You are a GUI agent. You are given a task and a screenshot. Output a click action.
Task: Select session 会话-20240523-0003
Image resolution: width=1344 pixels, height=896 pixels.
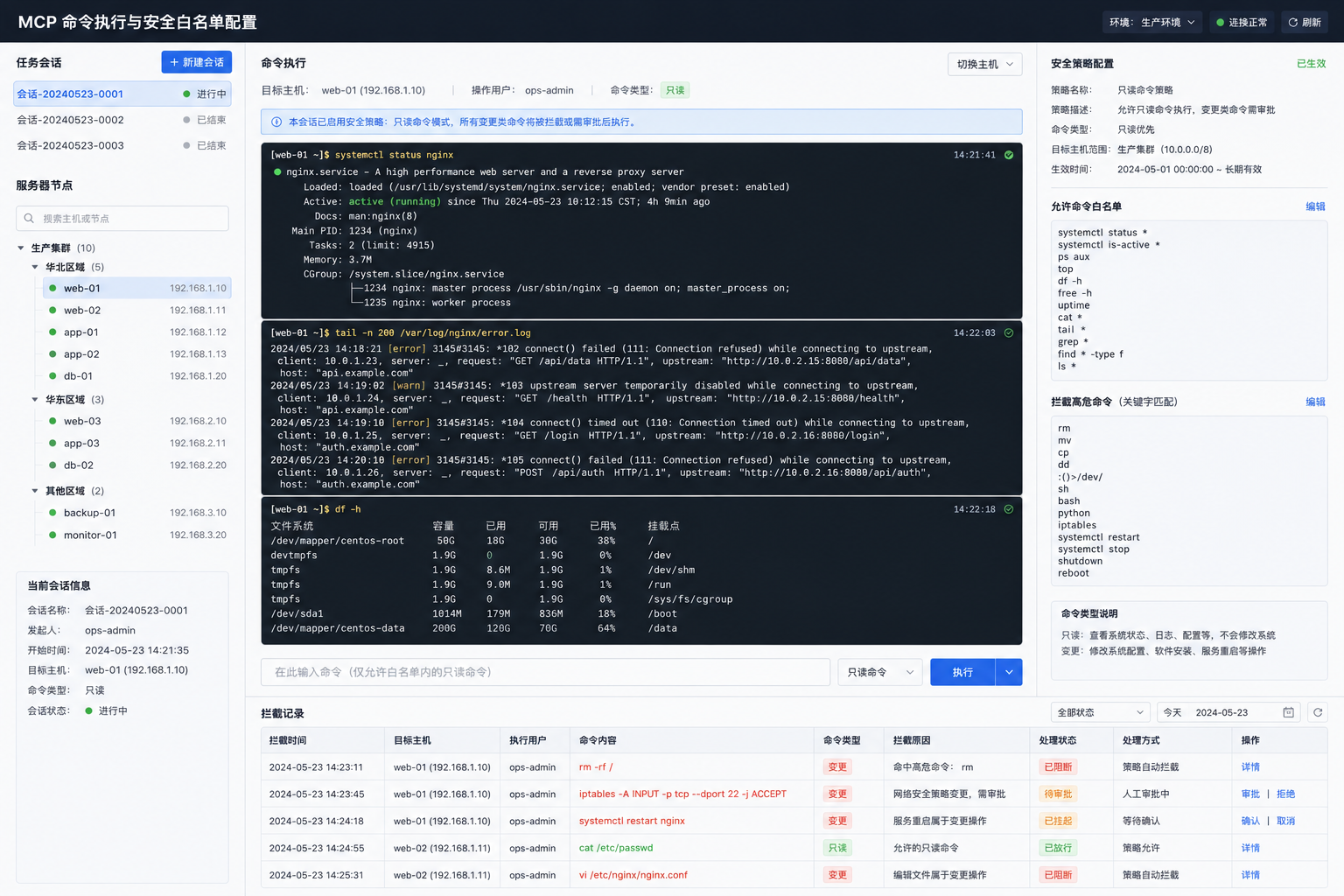123,145
